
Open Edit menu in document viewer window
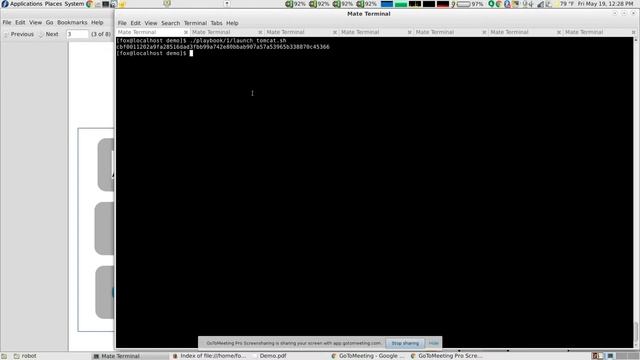(20, 22)
